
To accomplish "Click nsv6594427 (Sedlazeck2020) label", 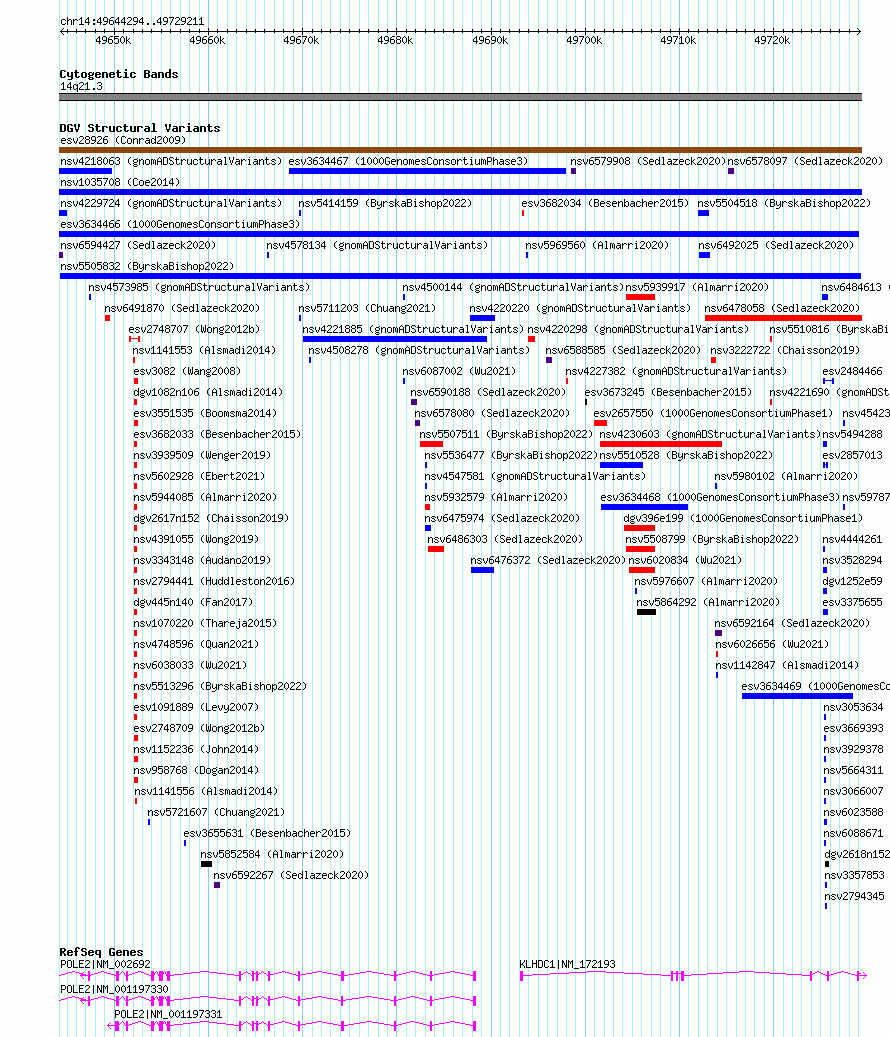I will [138, 245].
